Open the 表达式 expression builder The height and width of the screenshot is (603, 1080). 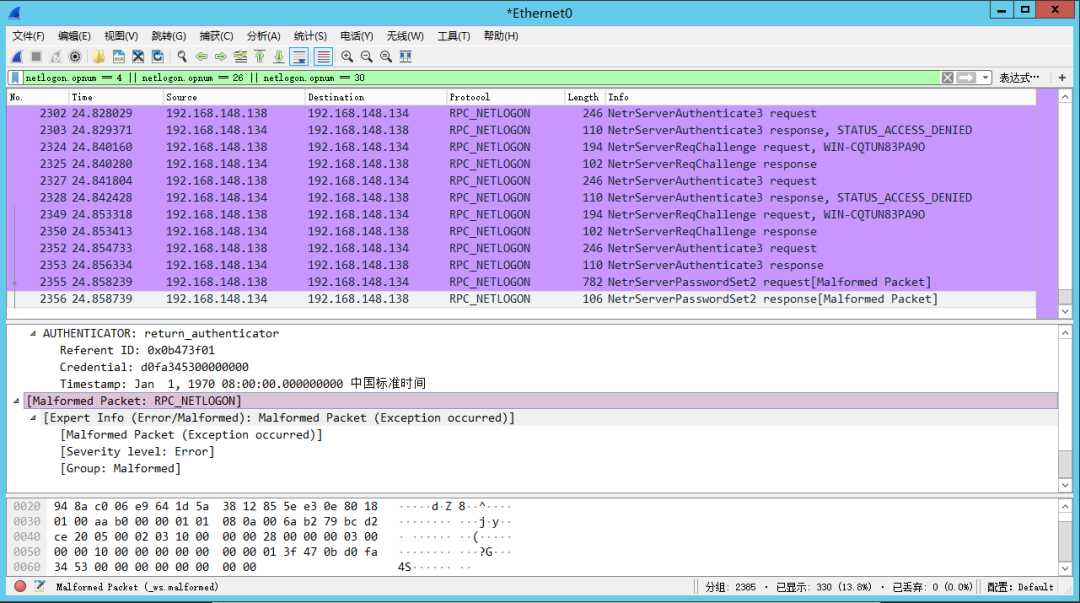click(1019, 78)
